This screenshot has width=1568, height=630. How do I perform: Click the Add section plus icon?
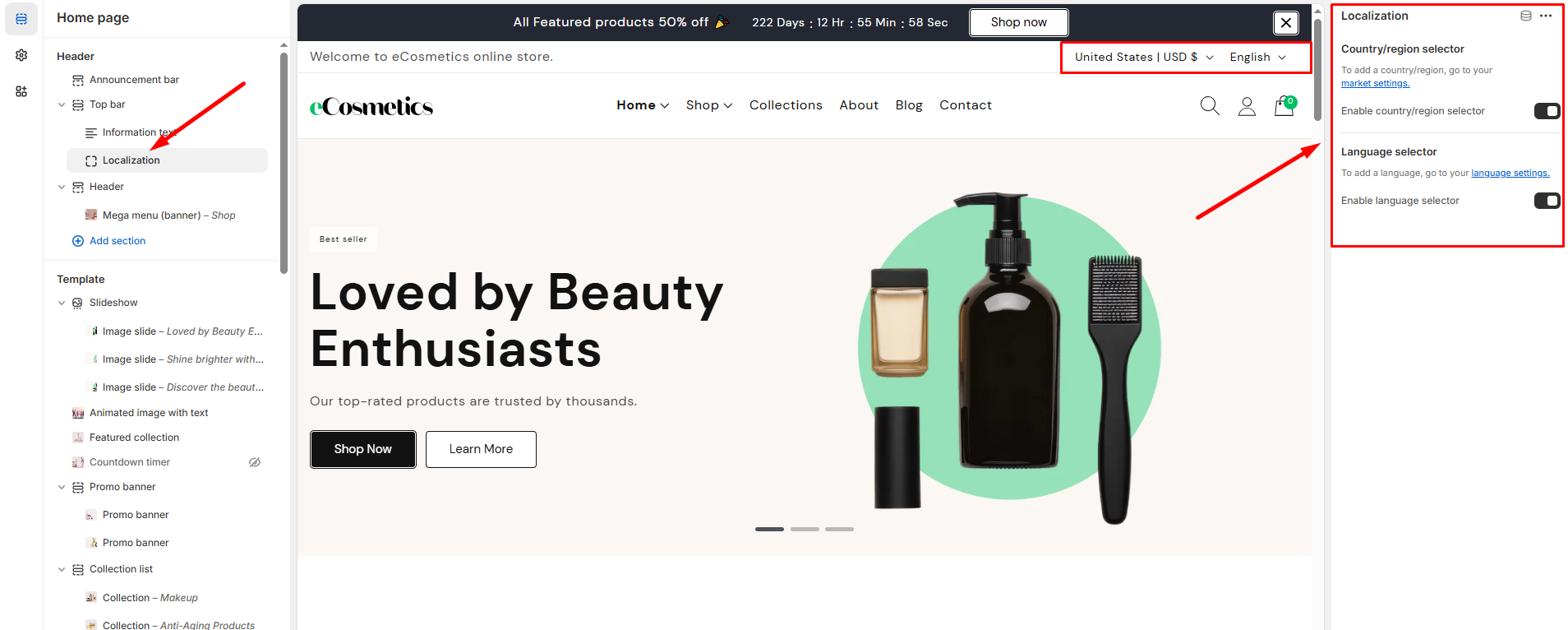pos(78,241)
